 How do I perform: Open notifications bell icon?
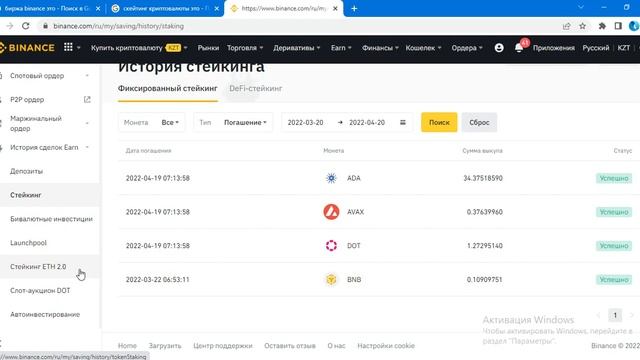tap(519, 48)
